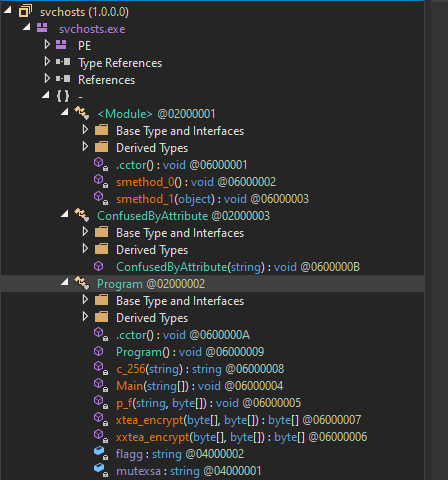Click the svchosts.exe module icon
Image resolution: width=448 pixels, height=480 pixels.
click(42, 28)
